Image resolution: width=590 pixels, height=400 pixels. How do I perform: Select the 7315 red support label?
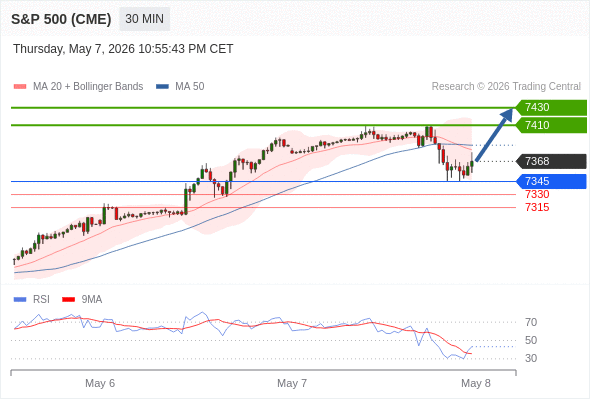point(537,207)
